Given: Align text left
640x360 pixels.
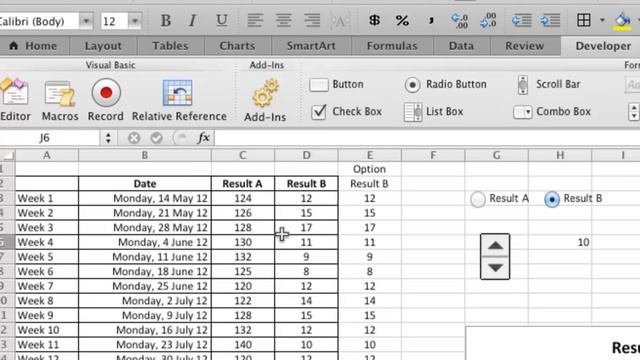Looking at the screenshot, I should 255,20.
